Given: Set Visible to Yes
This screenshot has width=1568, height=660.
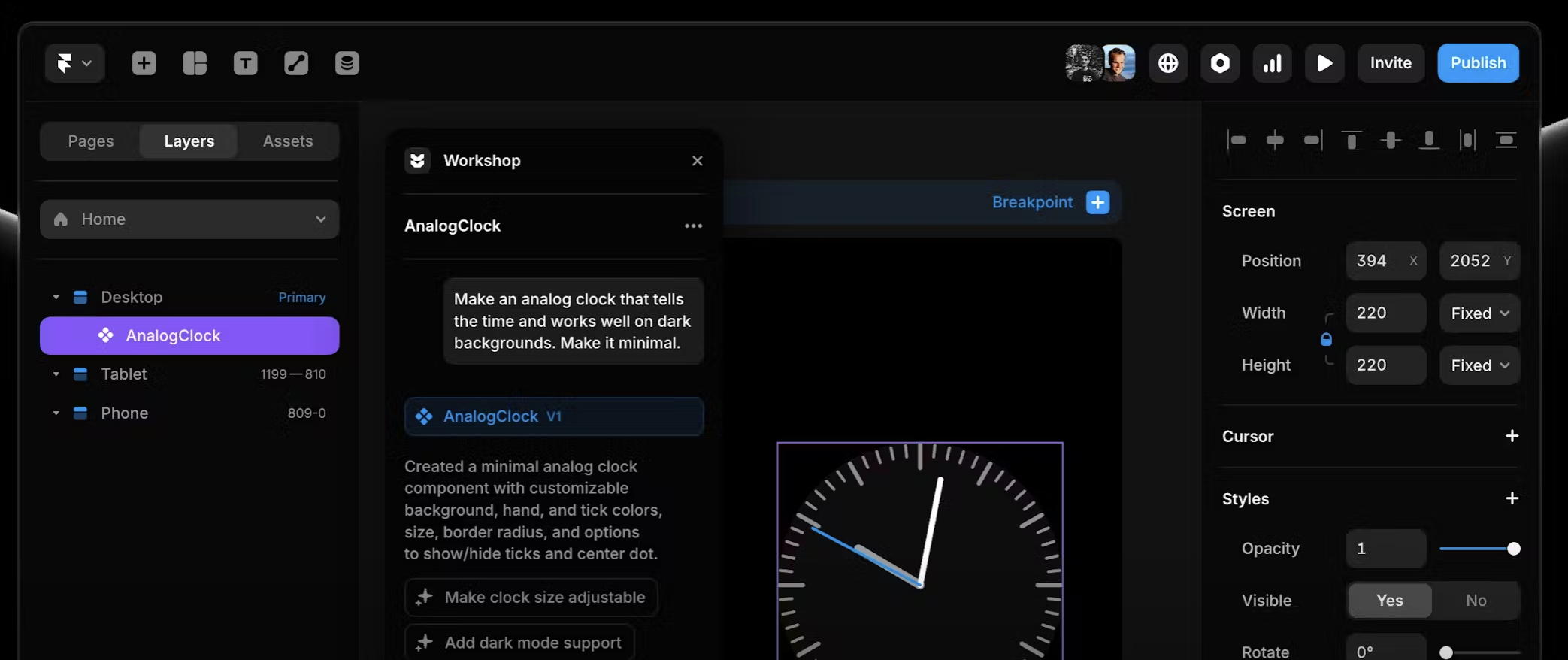Looking at the screenshot, I should 1389,601.
